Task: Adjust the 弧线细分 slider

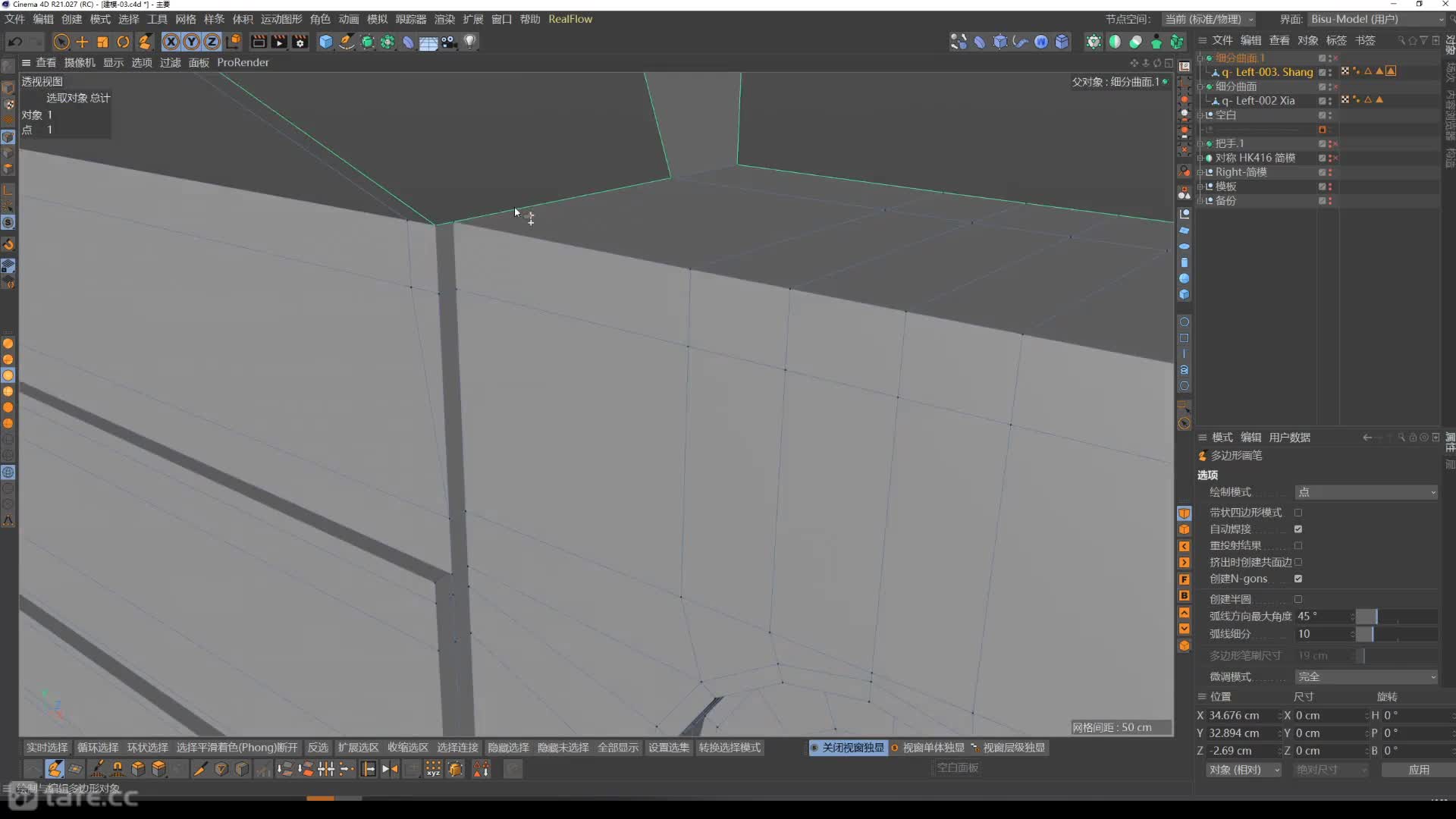Action: click(1396, 634)
